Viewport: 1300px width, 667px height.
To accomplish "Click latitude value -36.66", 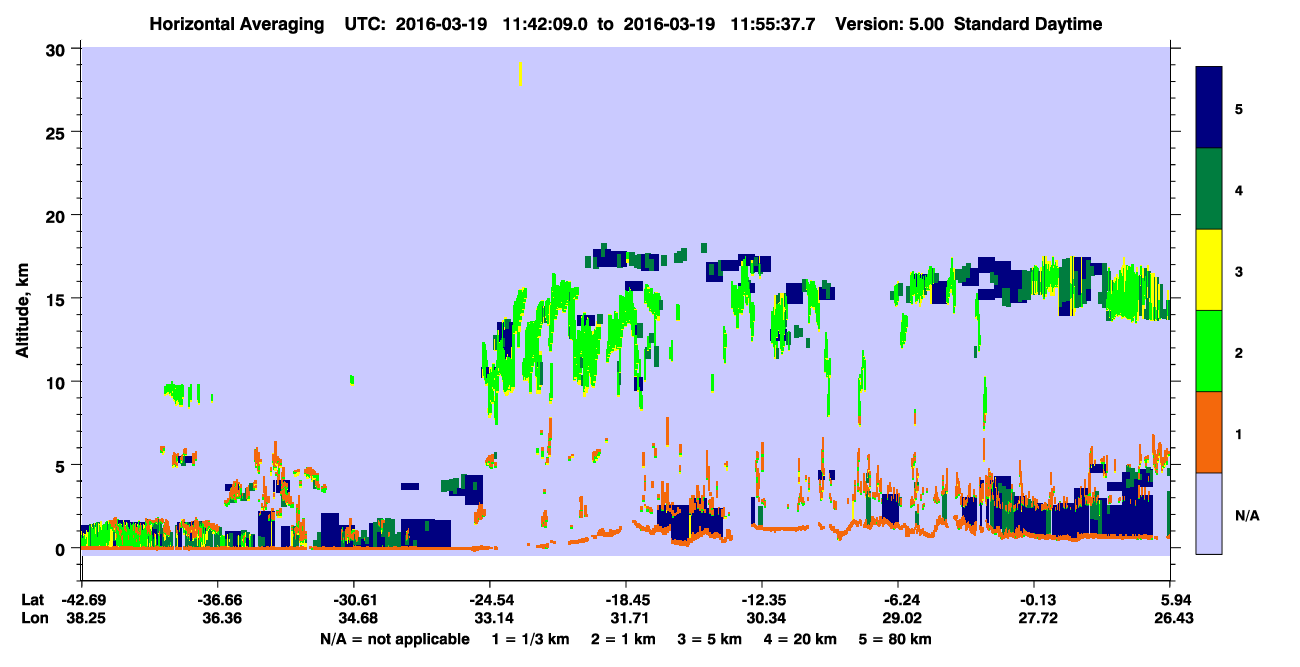I will [218, 600].
